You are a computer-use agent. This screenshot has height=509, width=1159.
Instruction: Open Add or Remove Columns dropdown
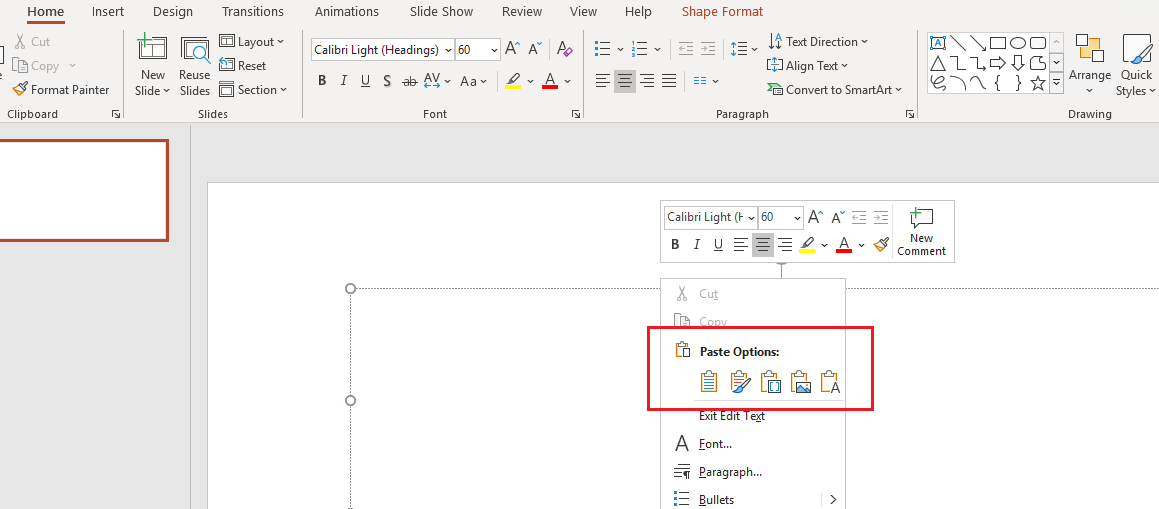click(x=707, y=81)
